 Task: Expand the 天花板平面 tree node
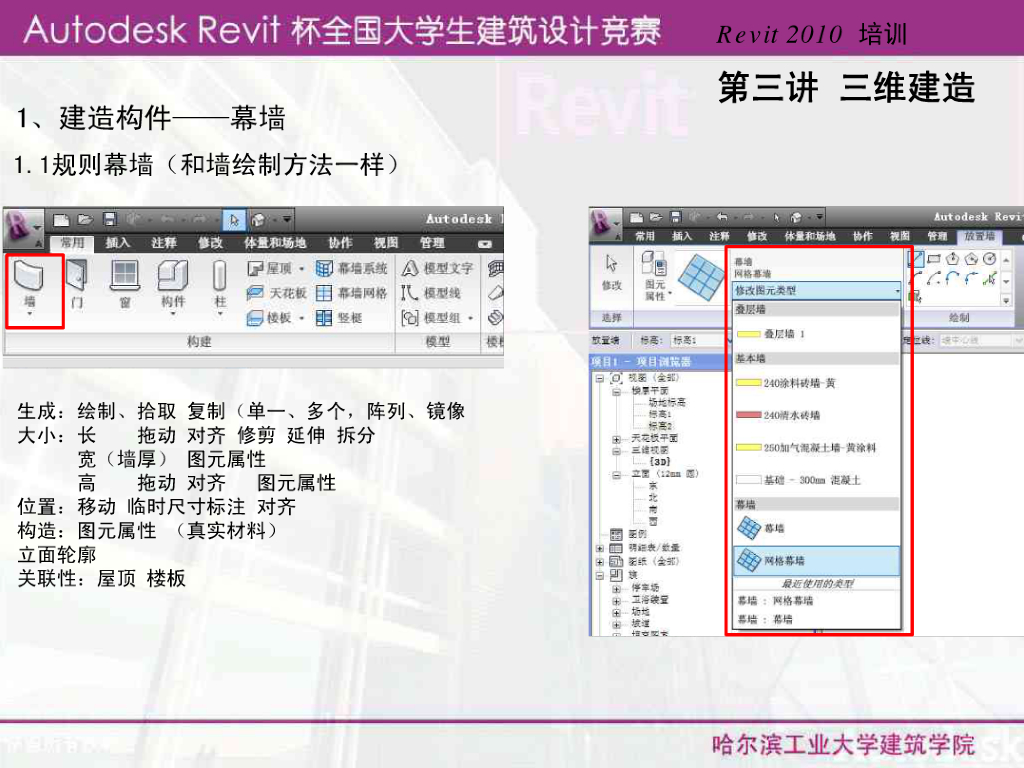[616, 439]
